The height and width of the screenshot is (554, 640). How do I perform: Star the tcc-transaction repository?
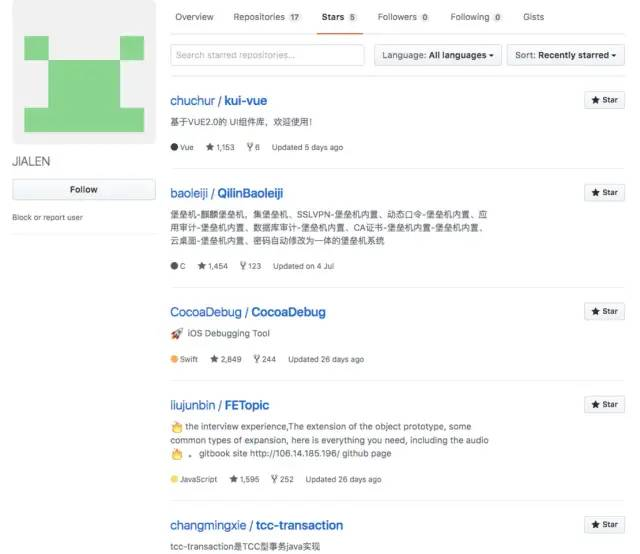click(x=604, y=524)
